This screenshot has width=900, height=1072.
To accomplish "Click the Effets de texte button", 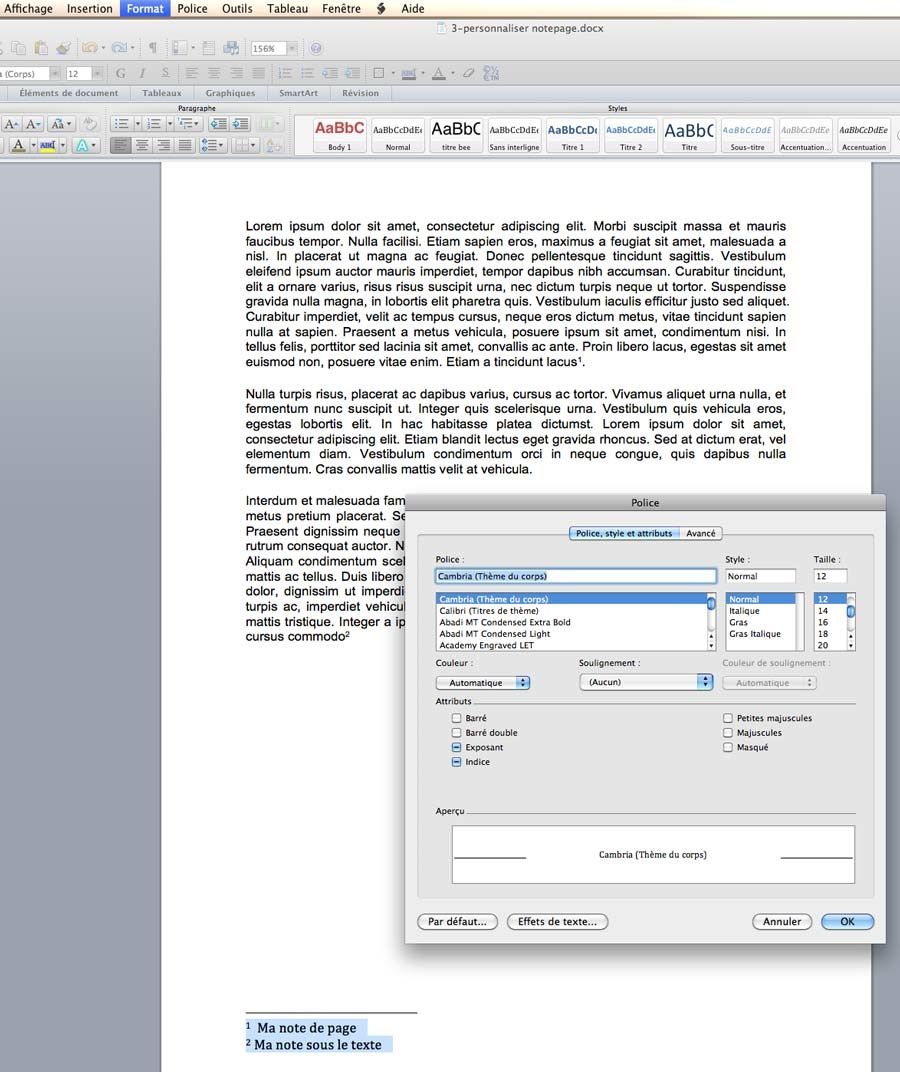I will [x=557, y=922].
